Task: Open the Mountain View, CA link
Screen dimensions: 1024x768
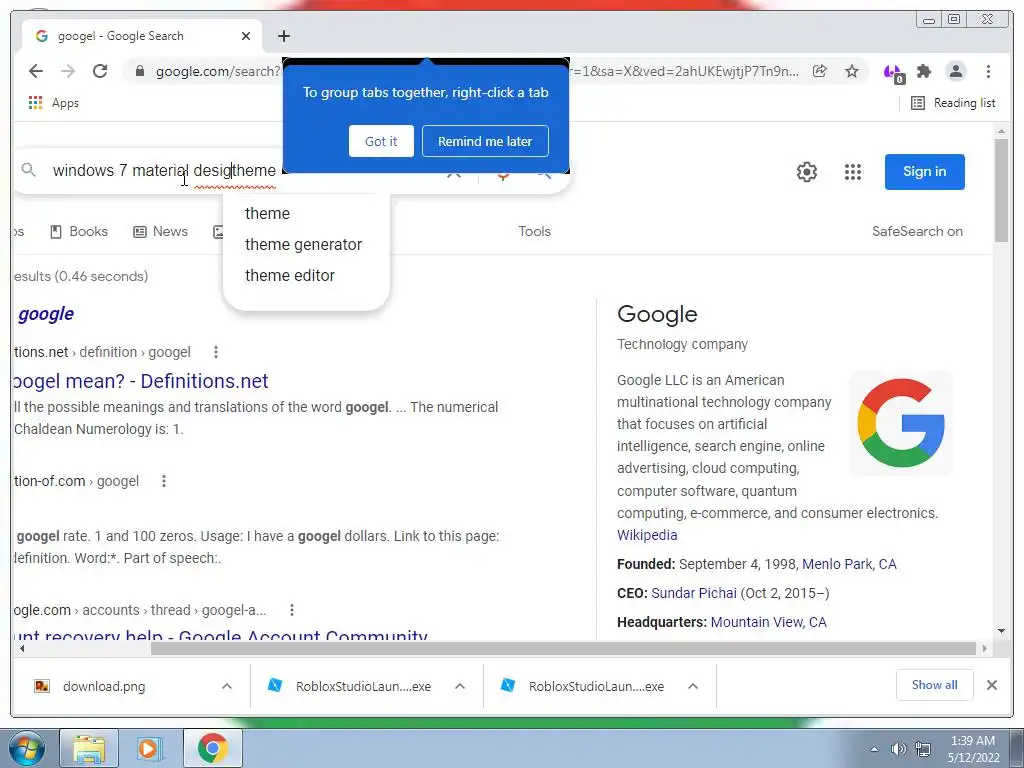Action: coord(768,622)
